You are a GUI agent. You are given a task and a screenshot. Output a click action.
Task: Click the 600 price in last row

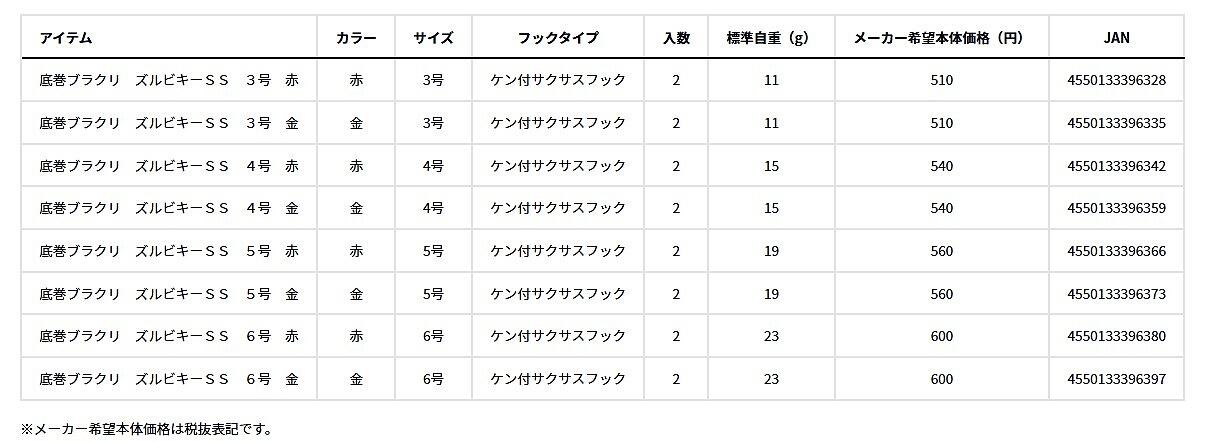tap(941, 379)
